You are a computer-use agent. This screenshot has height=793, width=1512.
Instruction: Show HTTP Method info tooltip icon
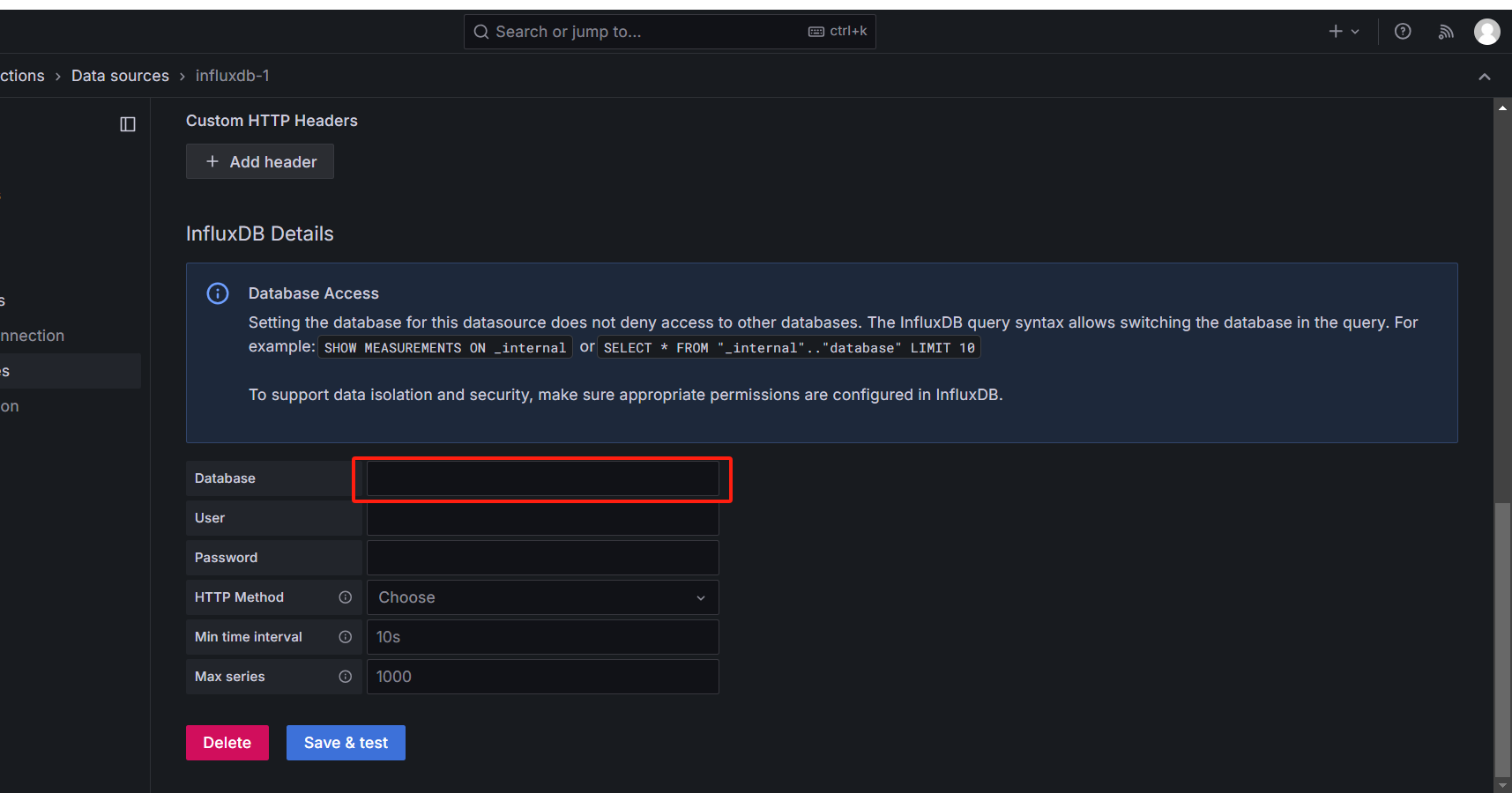(346, 597)
